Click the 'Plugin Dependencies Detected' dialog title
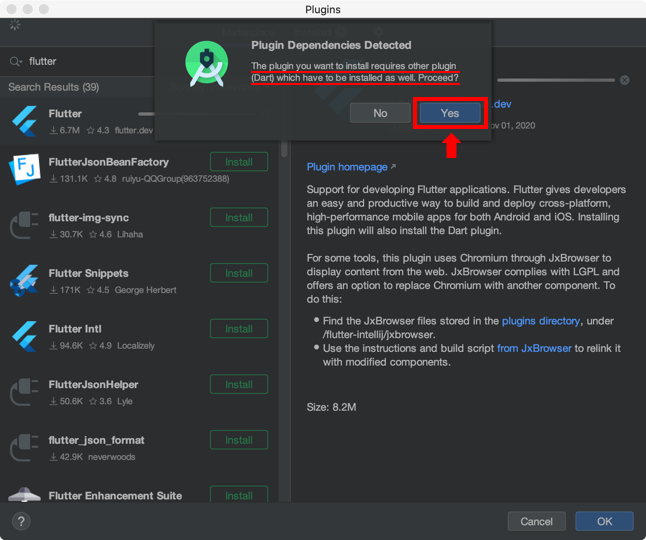The image size is (646, 540). click(x=331, y=45)
